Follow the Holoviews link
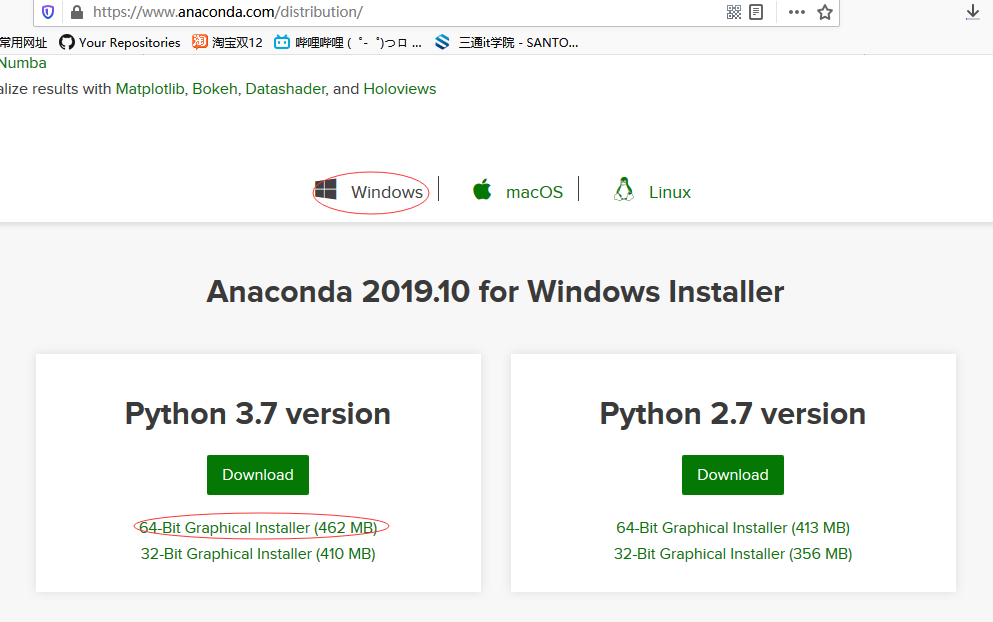 point(400,89)
